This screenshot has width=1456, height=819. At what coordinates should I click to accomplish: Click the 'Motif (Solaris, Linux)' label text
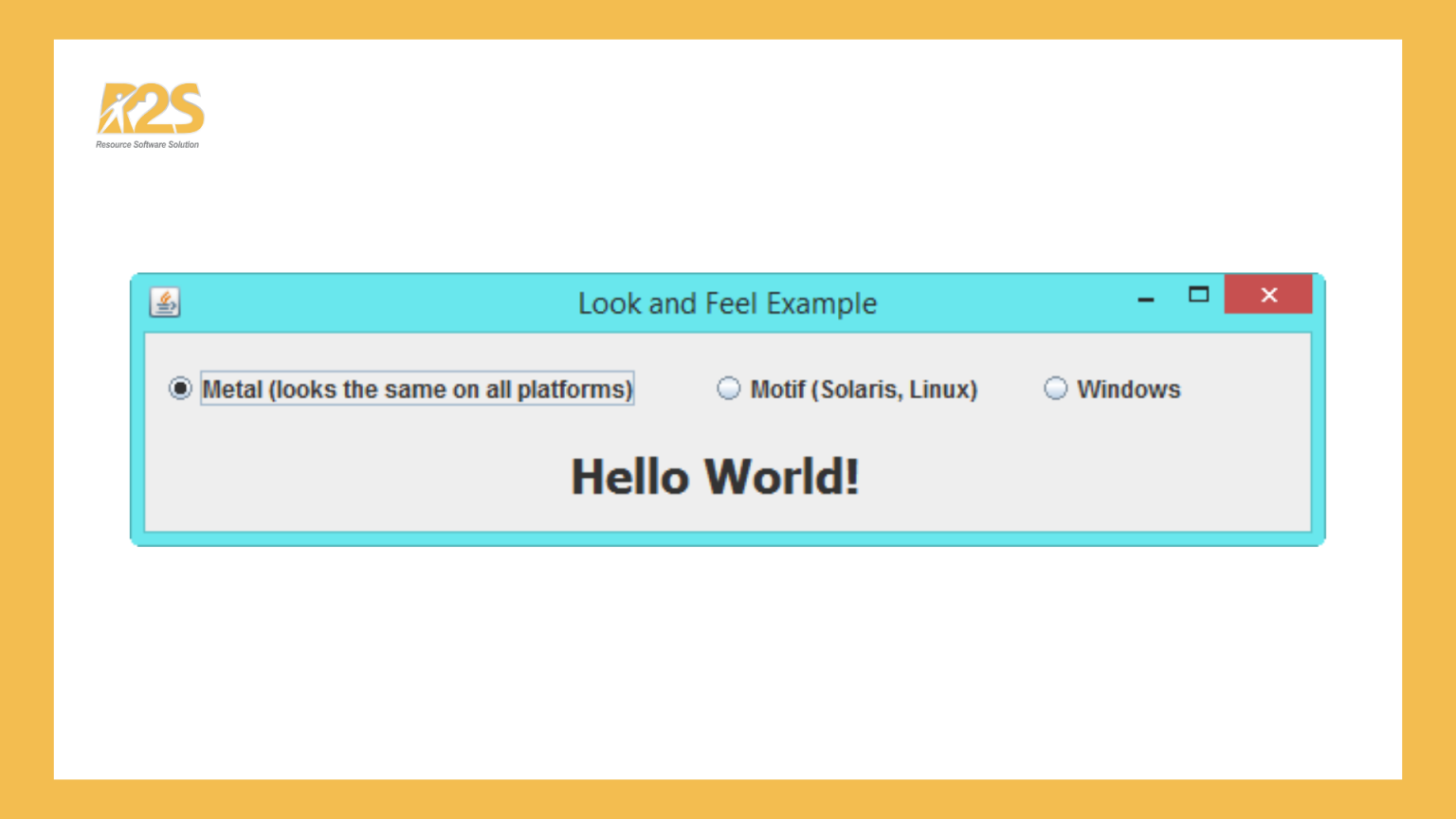pos(864,390)
